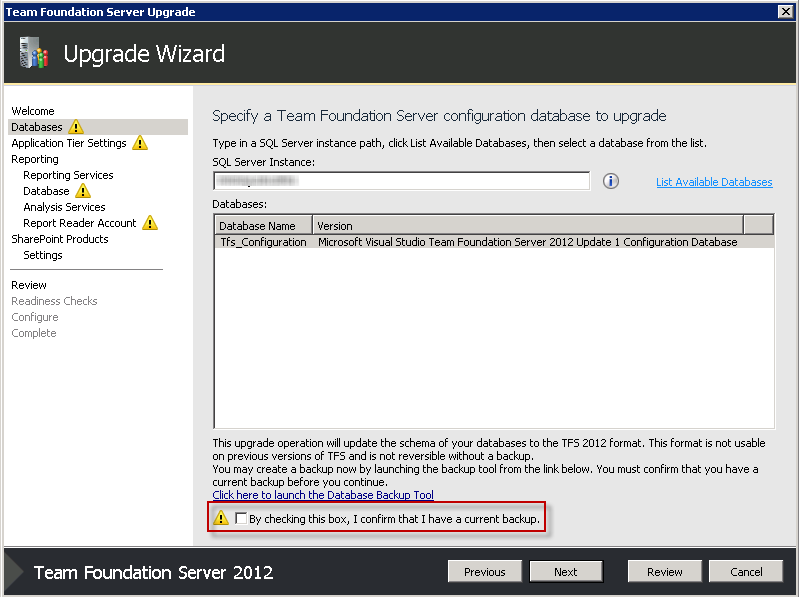Viewport: 799px width, 597px height.
Task: Click the Previous button
Action: click(x=485, y=572)
